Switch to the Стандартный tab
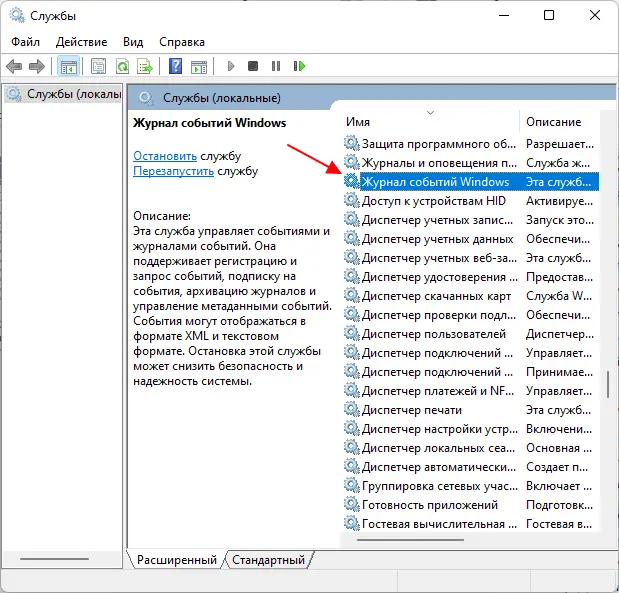 point(268,561)
